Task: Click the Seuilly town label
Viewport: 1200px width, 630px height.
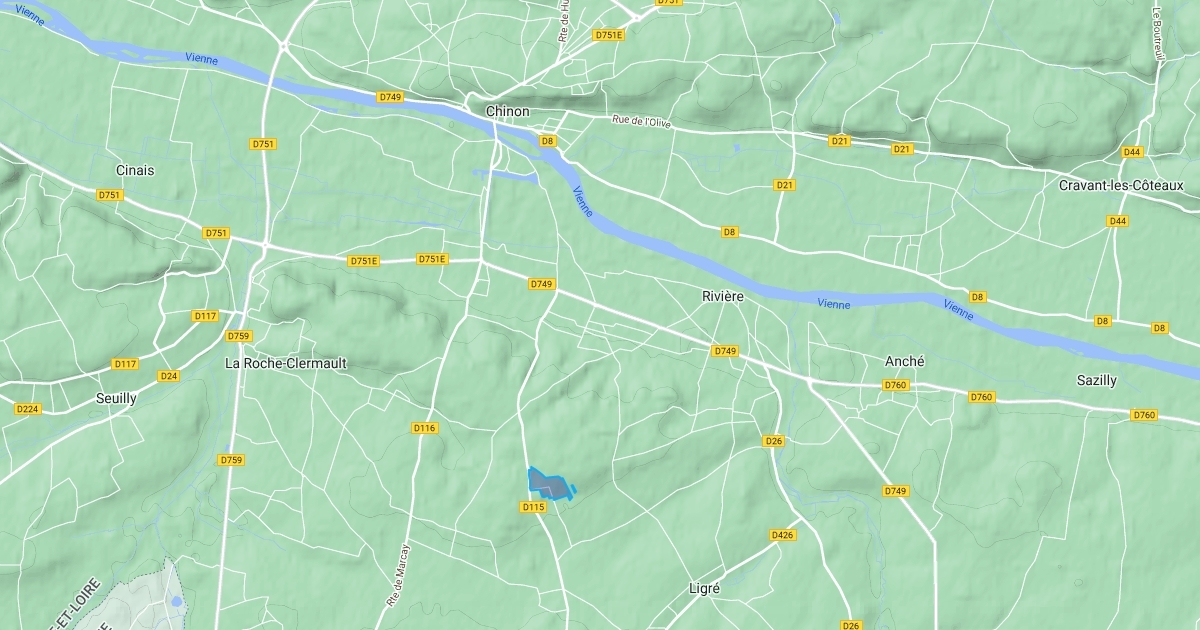Action: [116, 398]
